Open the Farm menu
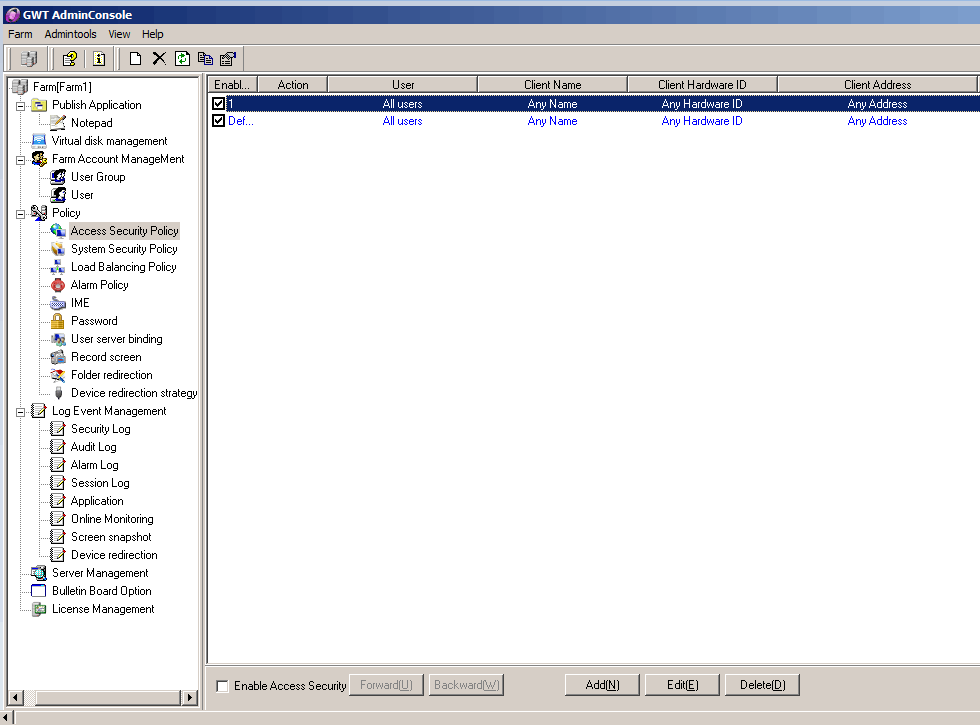The image size is (980, 726). [20, 34]
